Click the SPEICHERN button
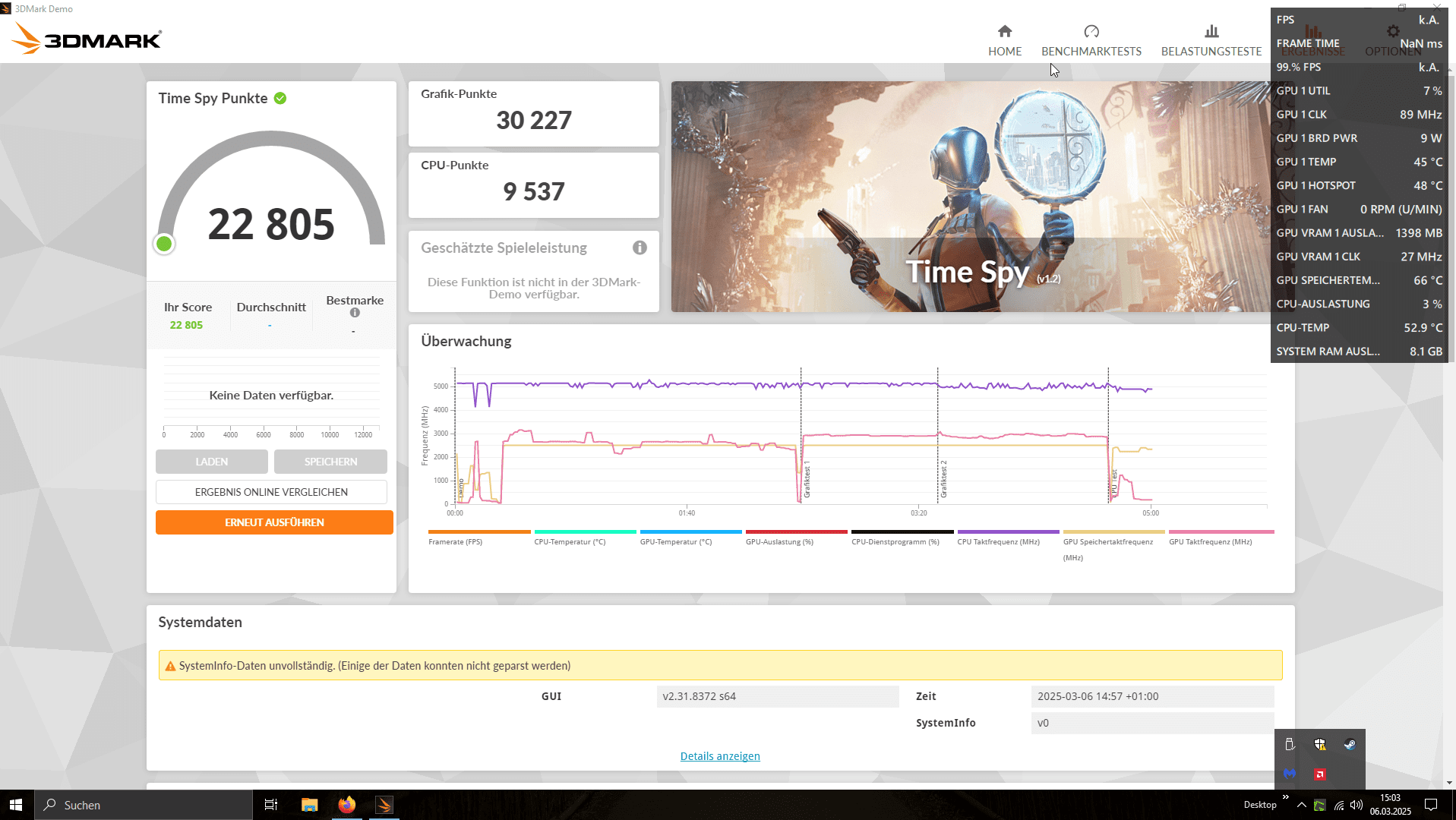 pyautogui.click(x=330, y=462)
